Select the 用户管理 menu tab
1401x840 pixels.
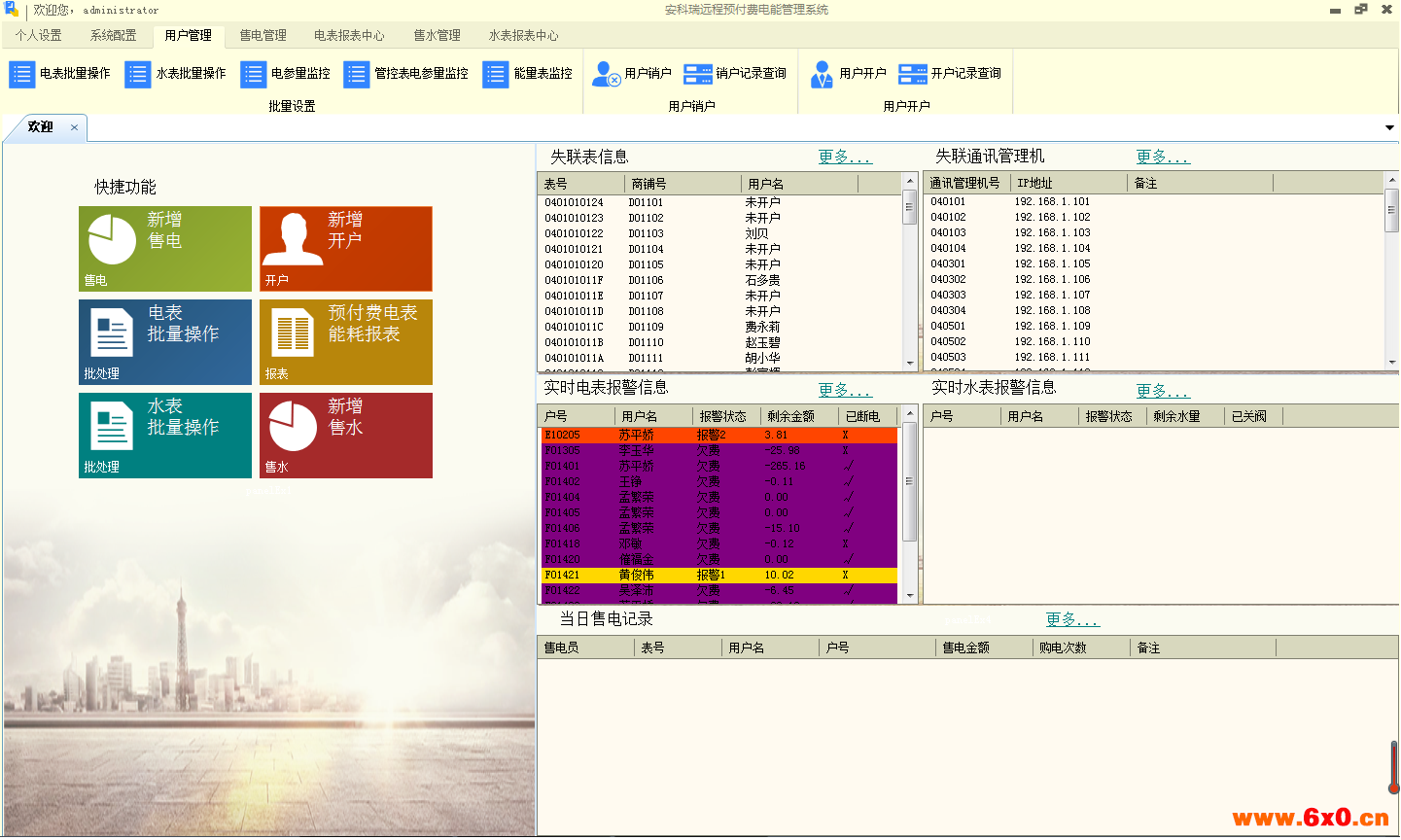click(189, 36)
